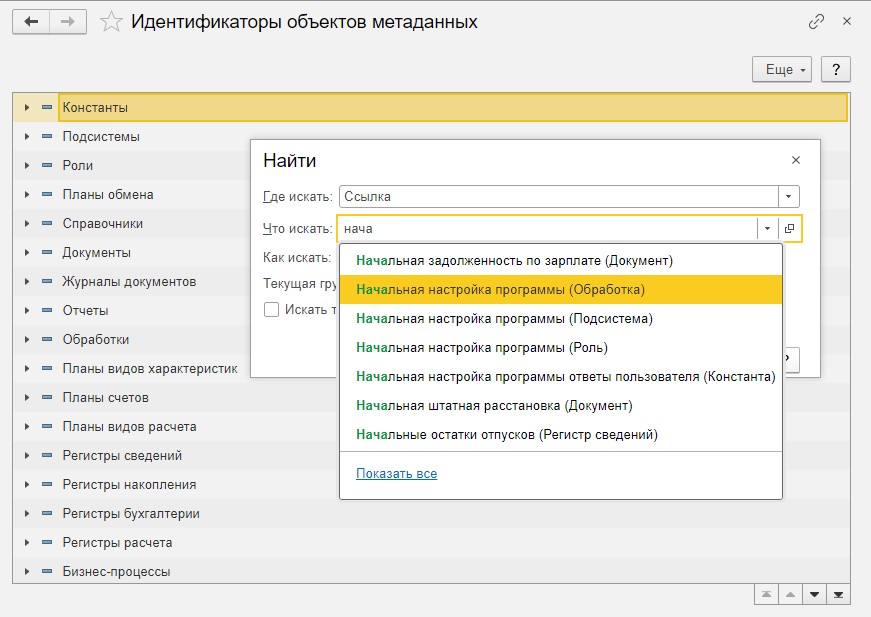The height and width of the screenshot is (617, 871).
Task: Select the Регистры расчета row
Action: tap(431, 542)
